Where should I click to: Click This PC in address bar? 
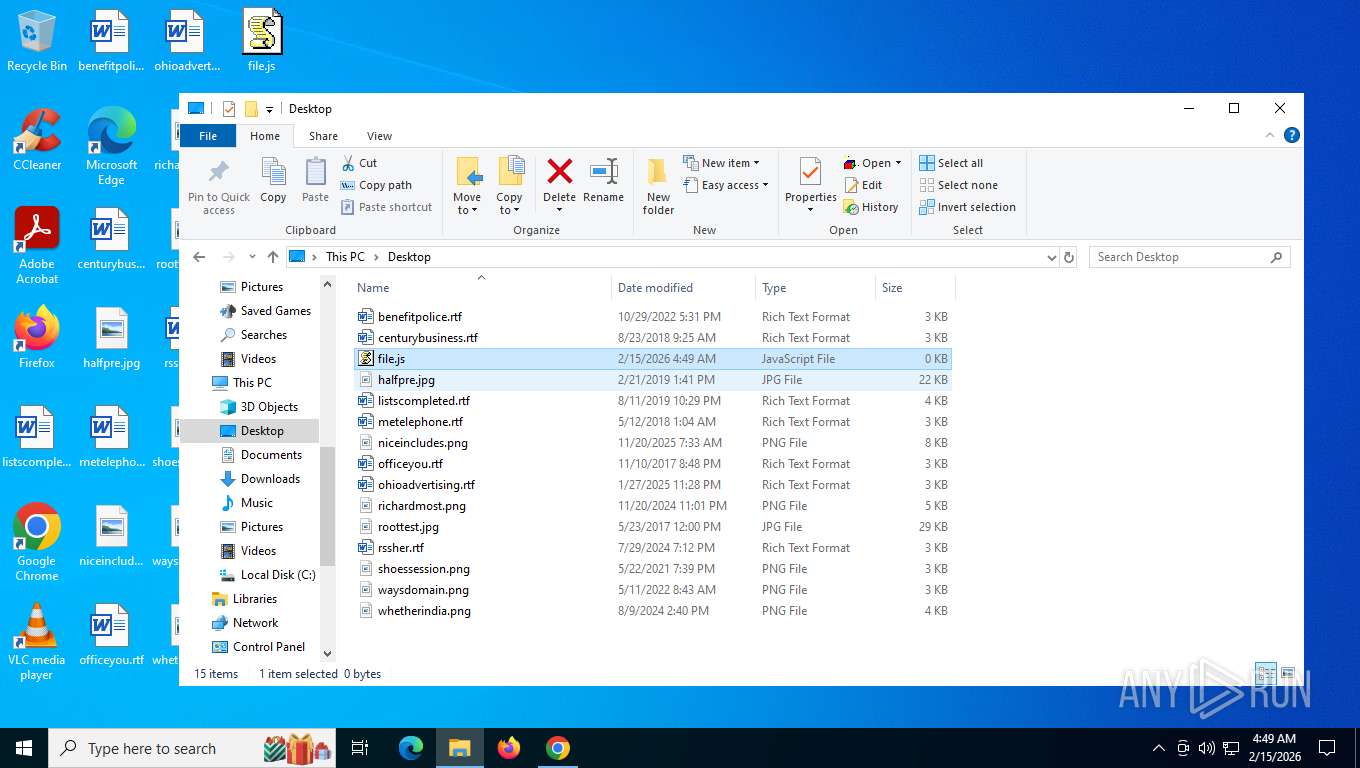point(345,257)
